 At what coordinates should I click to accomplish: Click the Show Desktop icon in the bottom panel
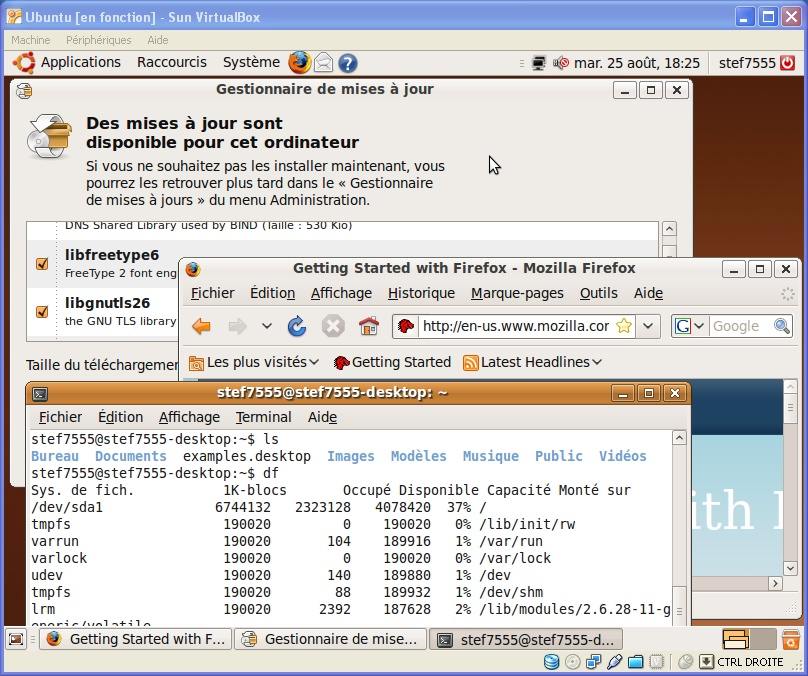(16, 639)
